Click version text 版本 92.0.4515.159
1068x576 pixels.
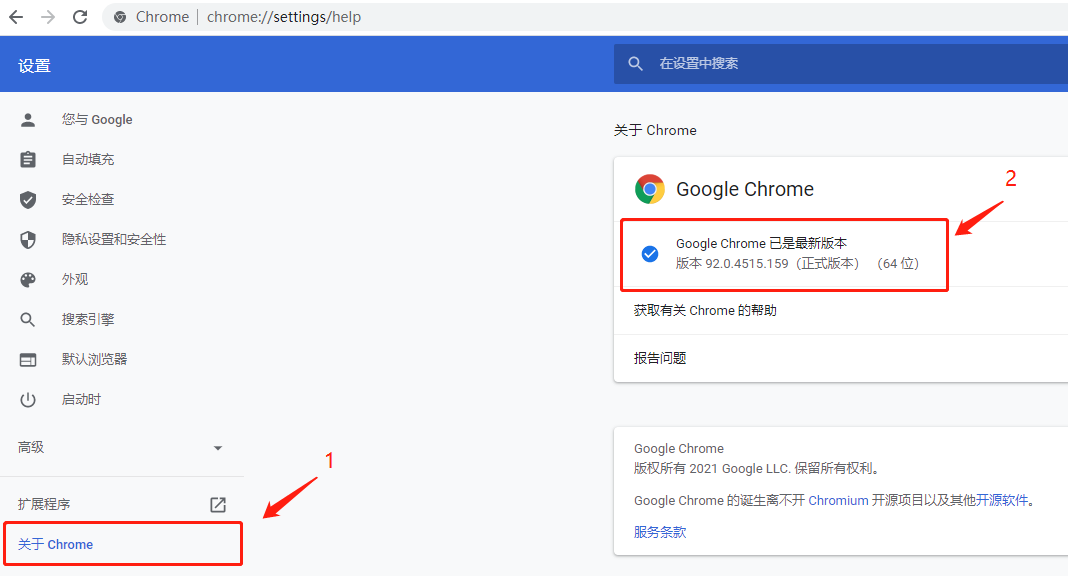point(732,263)
